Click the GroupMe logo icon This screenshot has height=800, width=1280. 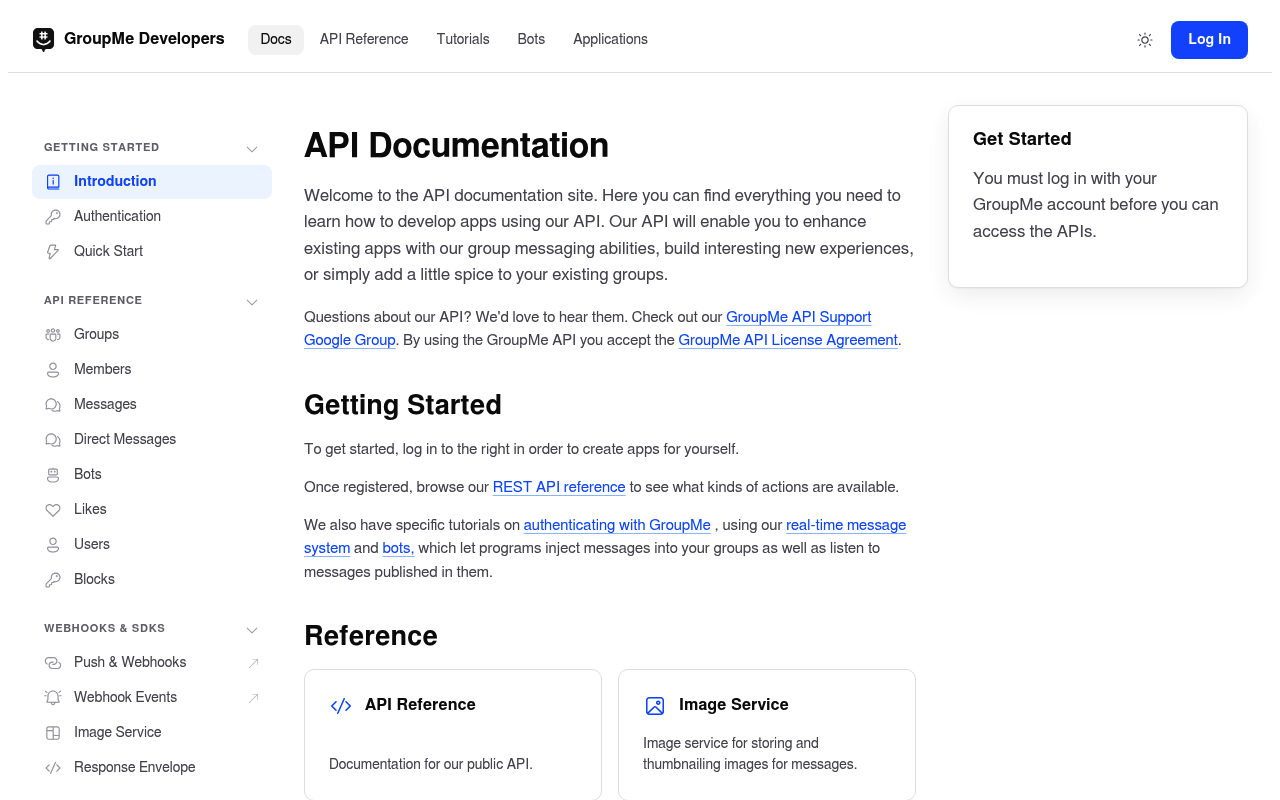click(x=43, y=39)
